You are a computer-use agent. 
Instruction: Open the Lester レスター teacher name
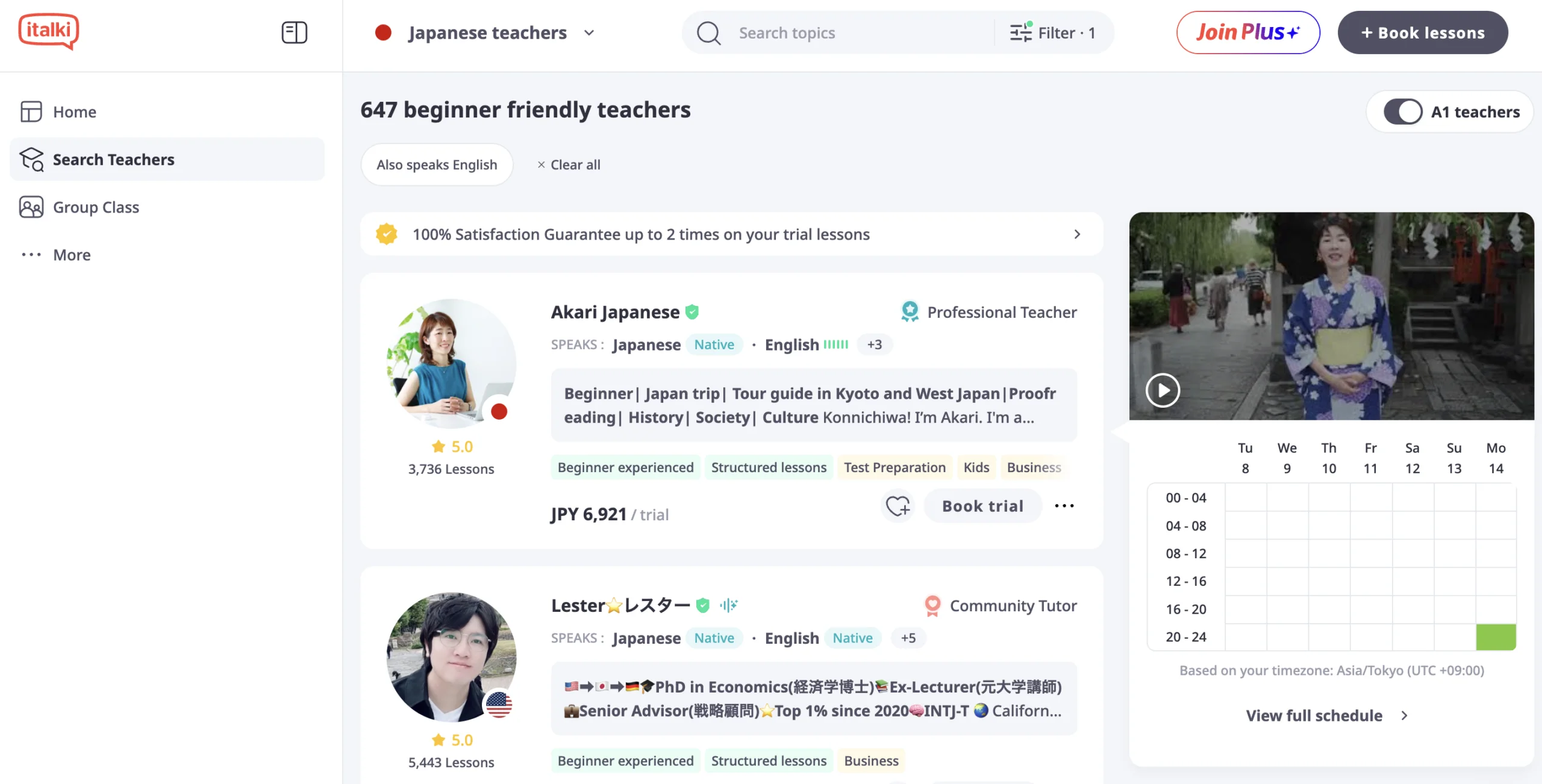click(x=620, y=605)
